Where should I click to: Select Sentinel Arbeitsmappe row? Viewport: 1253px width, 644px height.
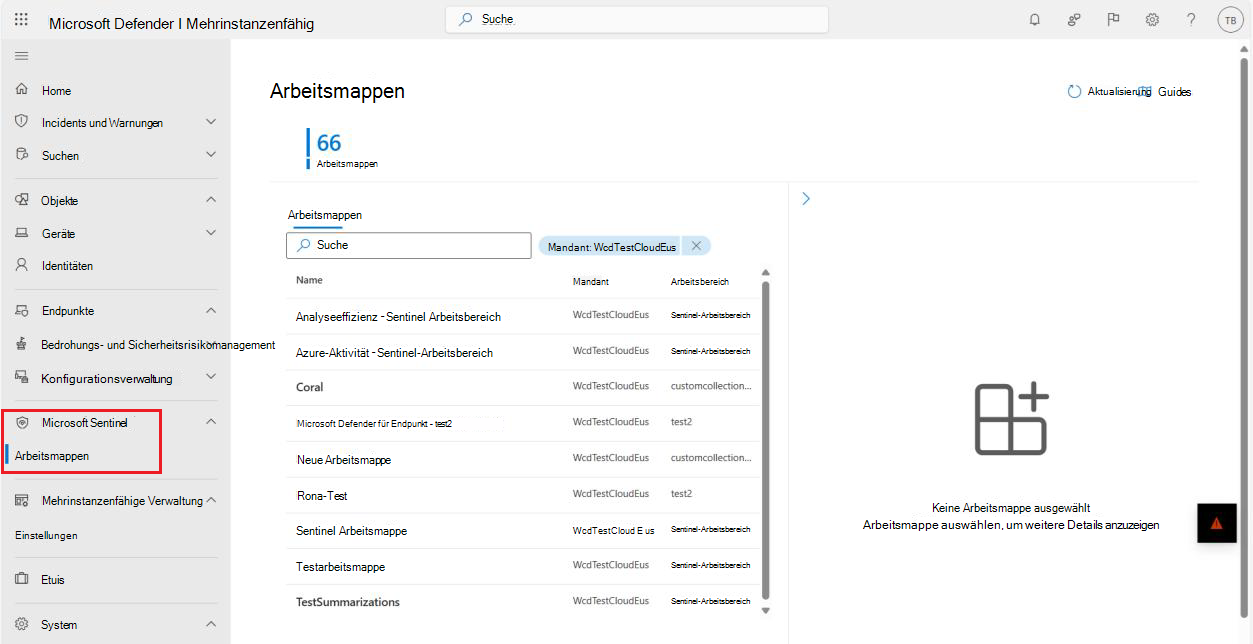point(524,531)
